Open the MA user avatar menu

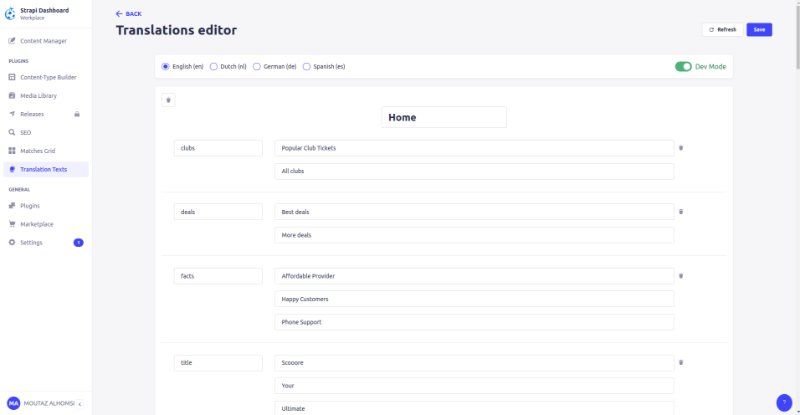coord(13,403)
